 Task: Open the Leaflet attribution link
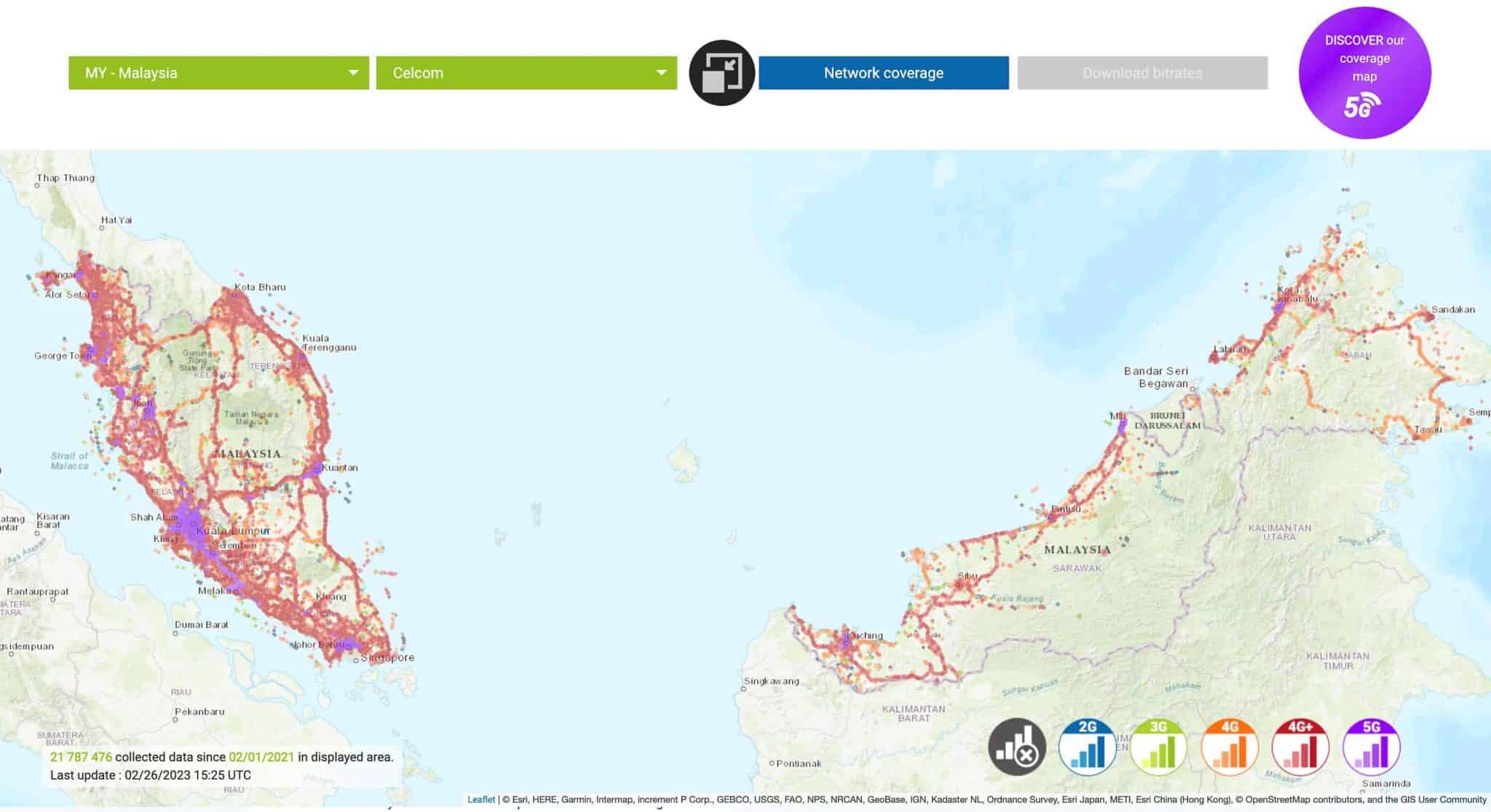480,800
